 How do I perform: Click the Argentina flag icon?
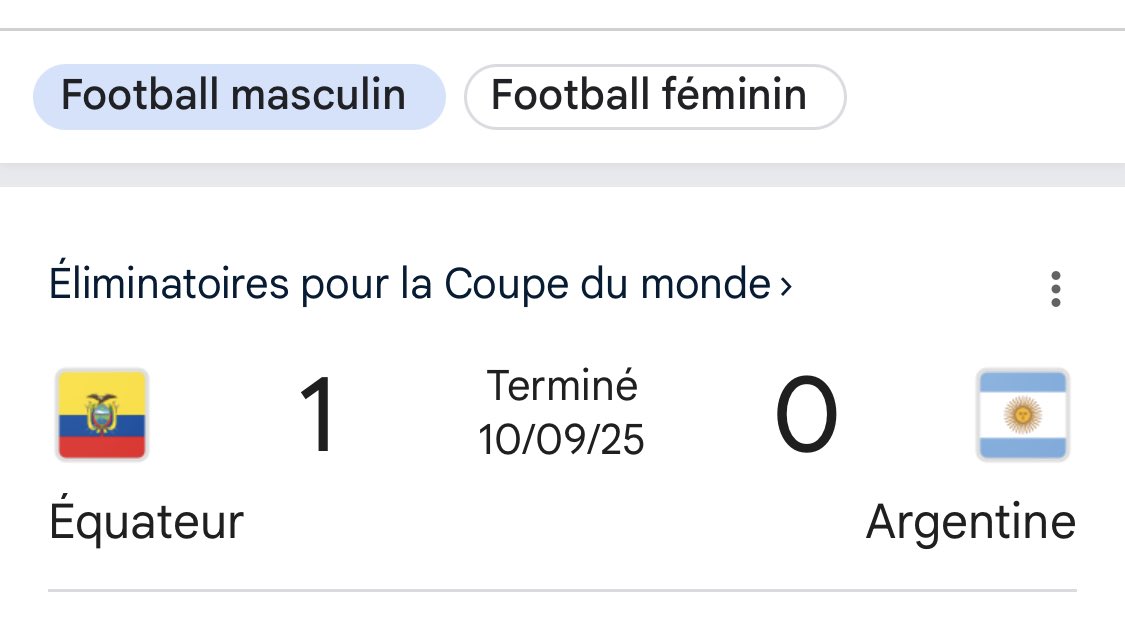(1022, 414)
